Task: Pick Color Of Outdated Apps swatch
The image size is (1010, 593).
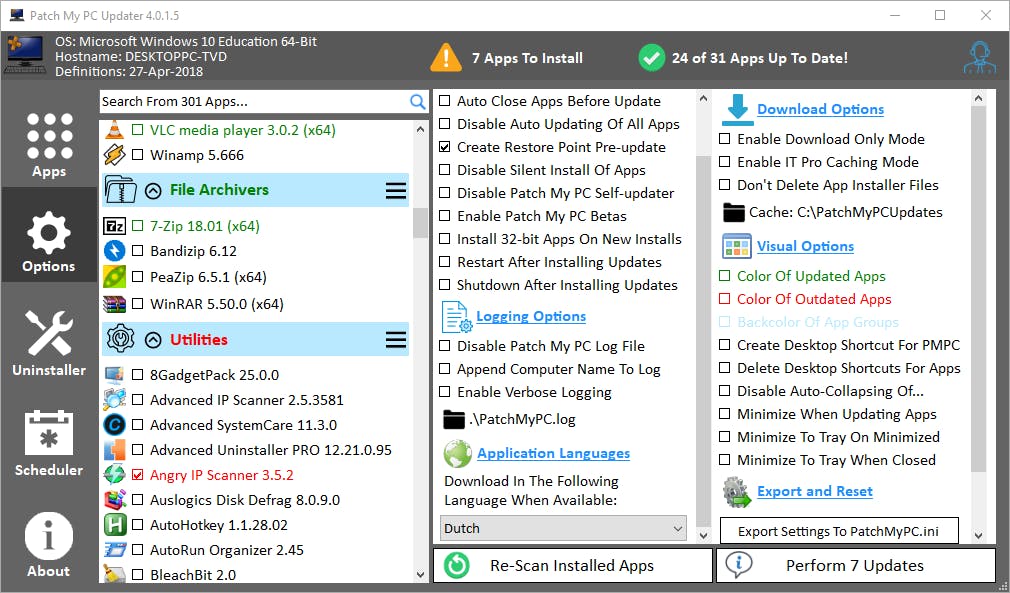Action: point(725,299)
